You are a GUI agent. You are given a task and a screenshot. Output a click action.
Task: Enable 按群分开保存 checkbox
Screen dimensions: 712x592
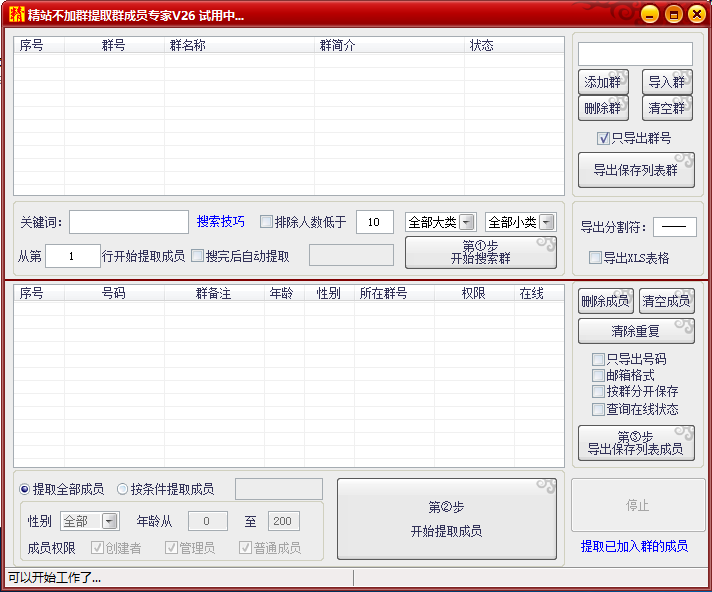coord(598,391)
